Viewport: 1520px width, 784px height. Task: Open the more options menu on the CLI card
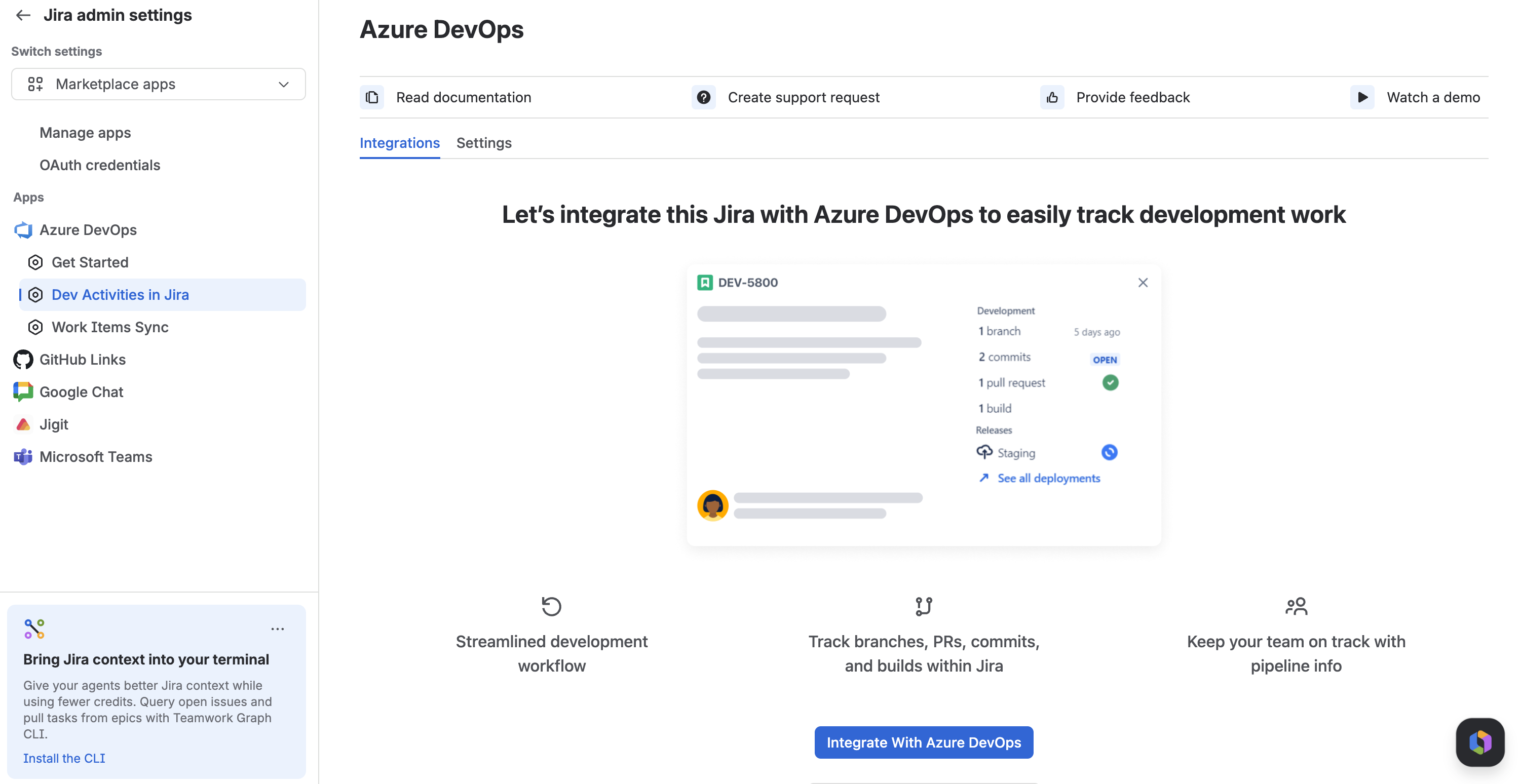pos(277,630)
